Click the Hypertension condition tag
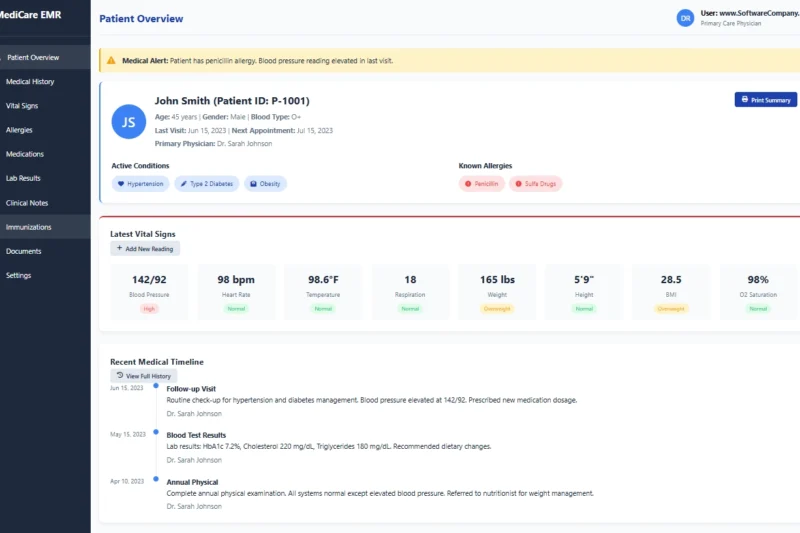This screenshot has width=800, height=533. pyautogui.click(x=140, y=184)
